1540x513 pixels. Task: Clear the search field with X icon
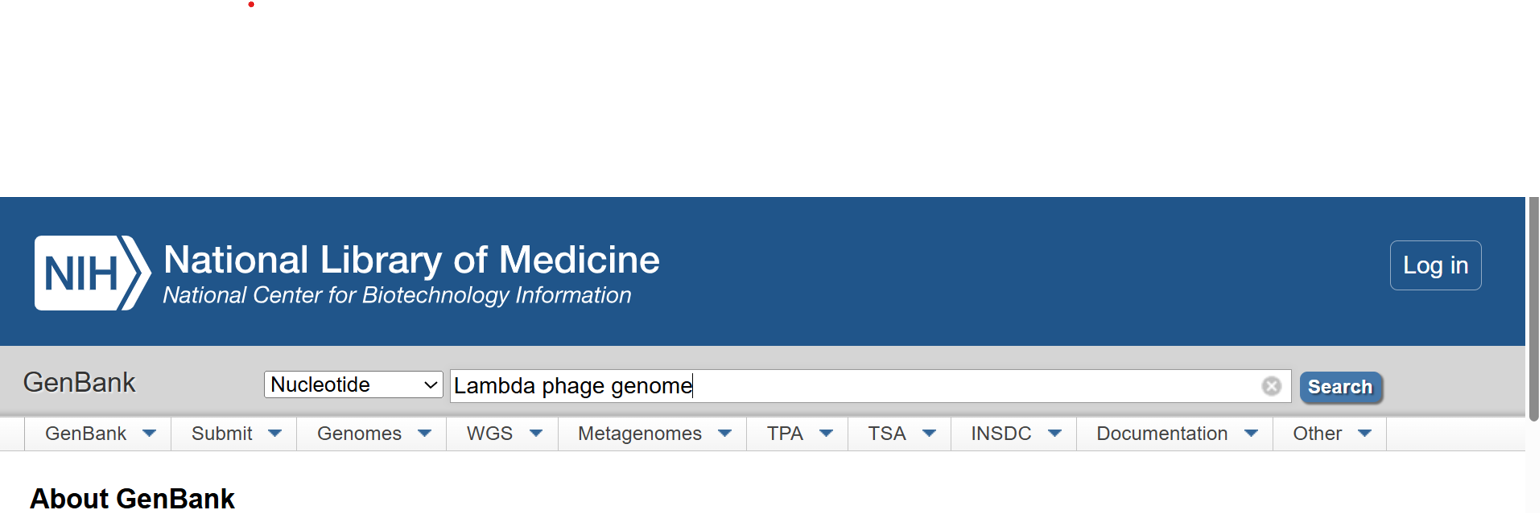[1271, 386]
